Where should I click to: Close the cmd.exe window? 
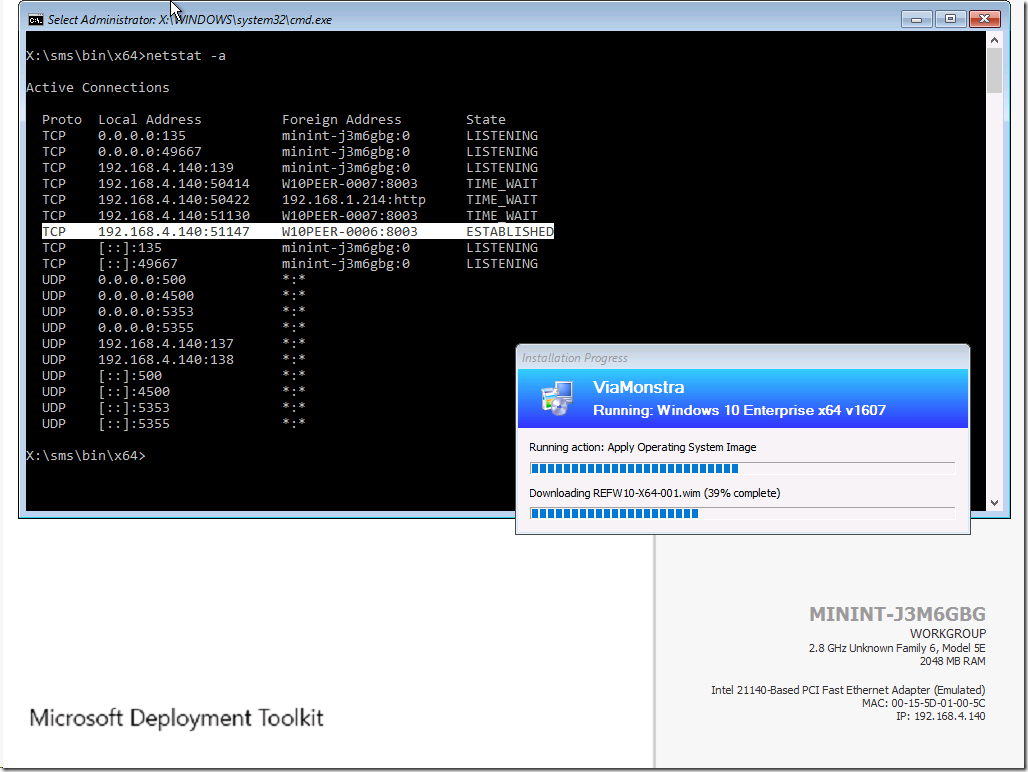point(984,20)
